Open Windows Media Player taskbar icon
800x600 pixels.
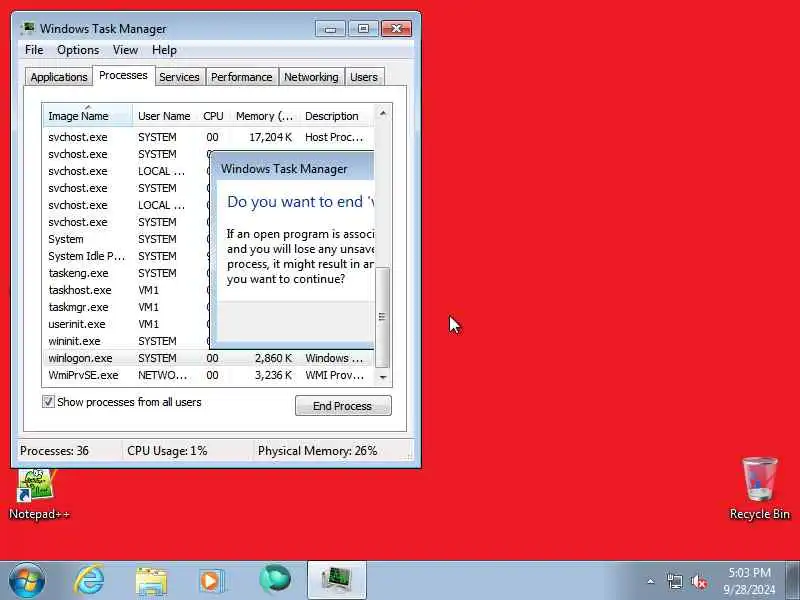coord(211,581)
